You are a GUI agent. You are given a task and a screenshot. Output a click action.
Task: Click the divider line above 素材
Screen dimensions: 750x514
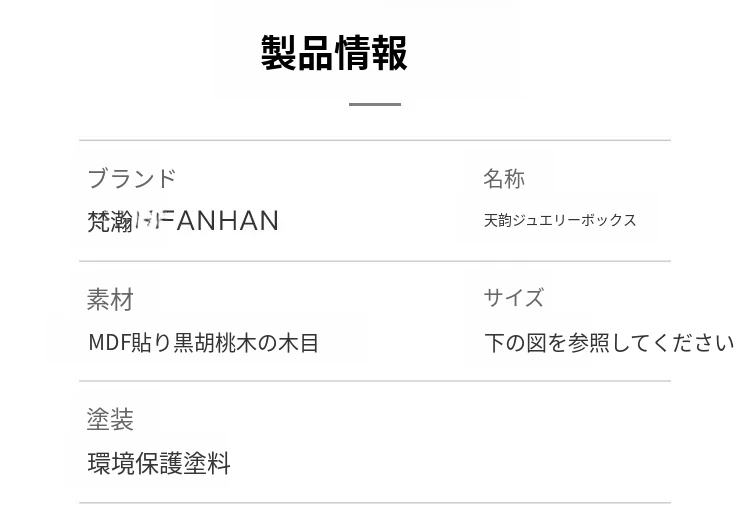point(200,261)
